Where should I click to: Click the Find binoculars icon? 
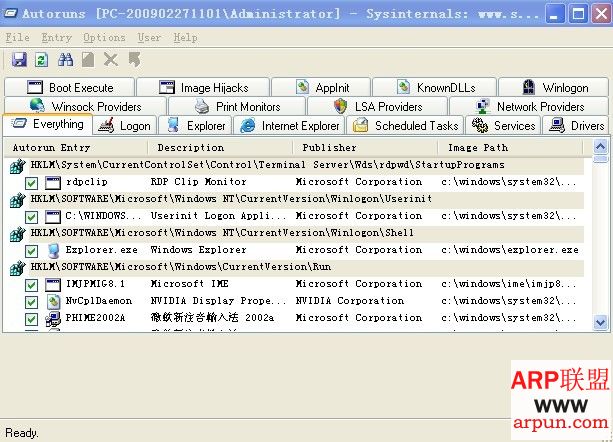click(65, 60)
